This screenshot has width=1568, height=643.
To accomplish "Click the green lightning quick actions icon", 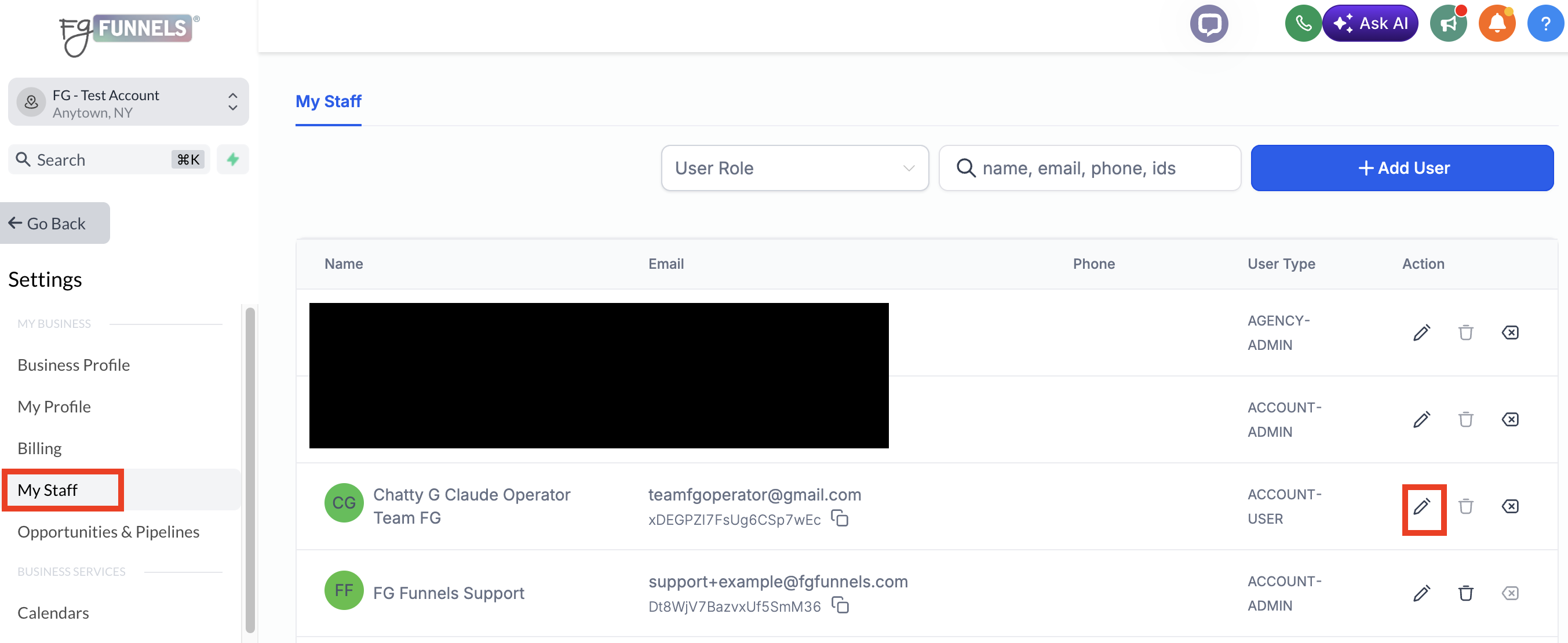I will pyautogui.click(x=232, y=159).
